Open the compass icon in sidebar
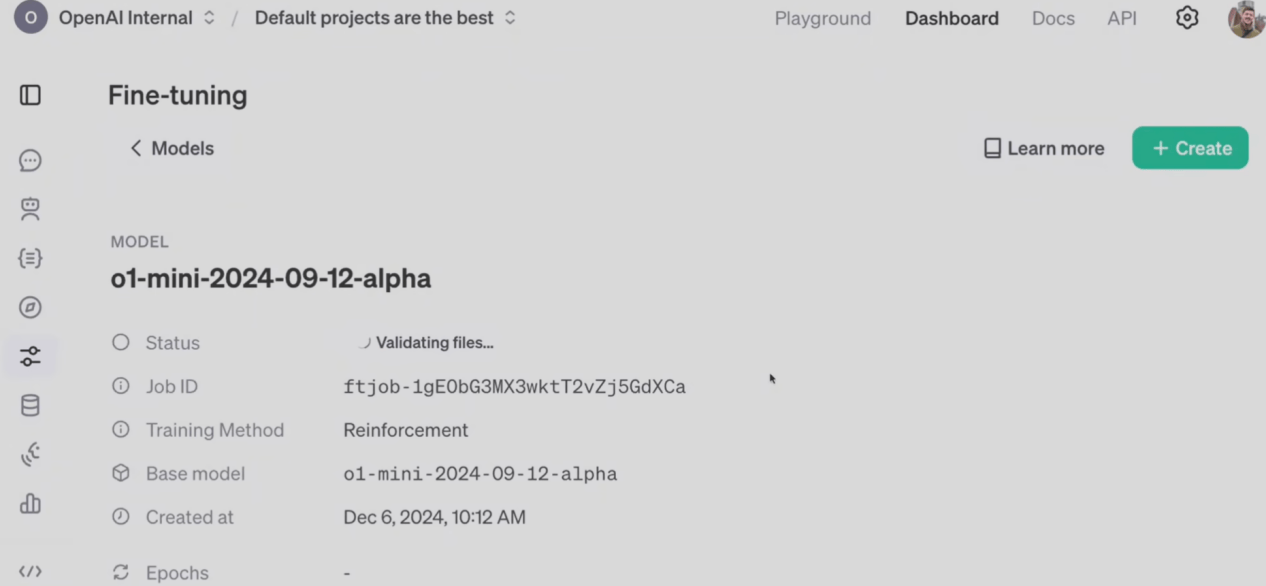 (x=30, y=307)
